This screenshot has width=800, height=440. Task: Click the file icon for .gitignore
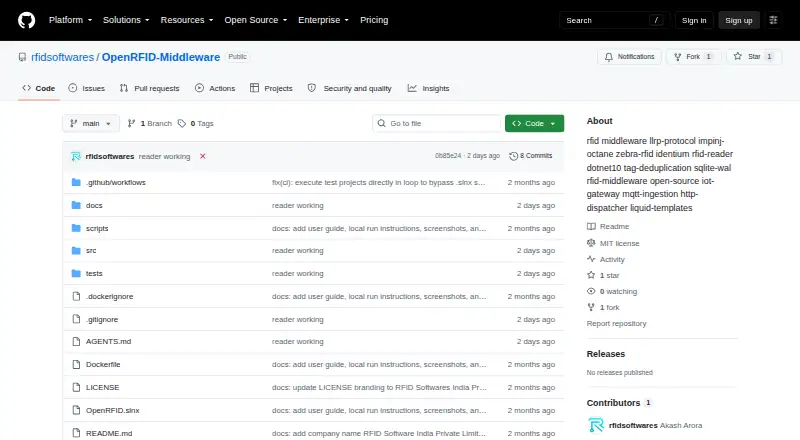tap(76, 320)
